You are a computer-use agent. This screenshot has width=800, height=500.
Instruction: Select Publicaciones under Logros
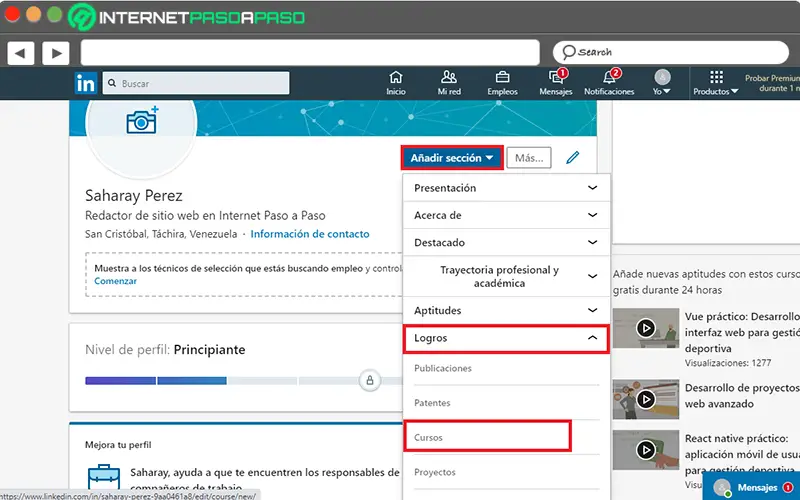click(443, 368)
